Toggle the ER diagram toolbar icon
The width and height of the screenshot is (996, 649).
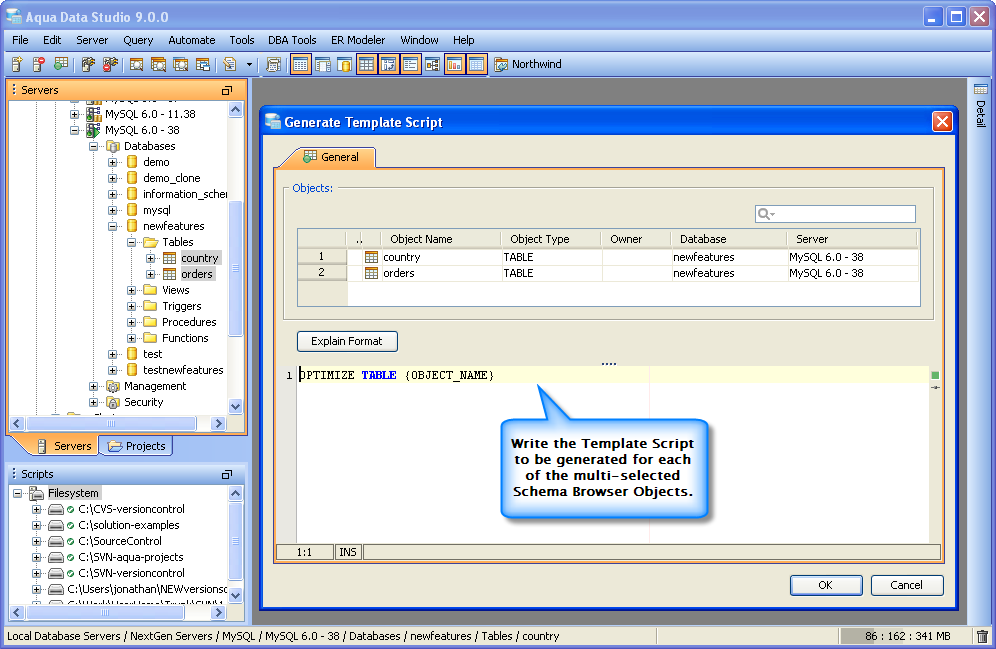tap(433, 64)
